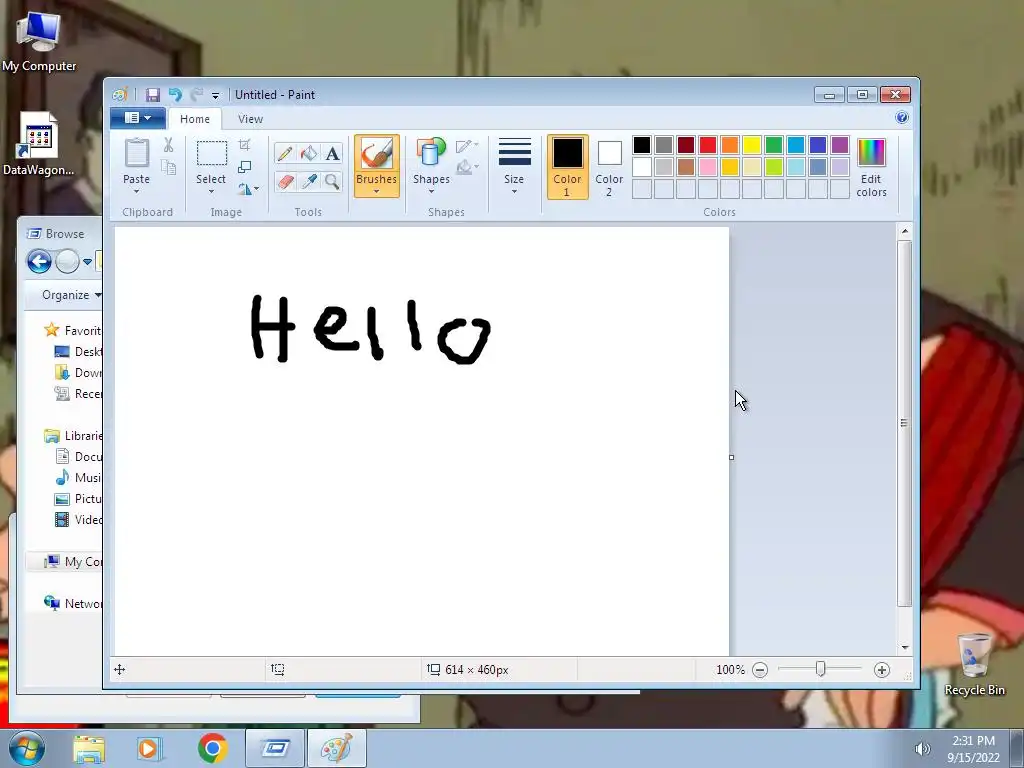Switch to the View ribbon tab
This screenshot has height=768, width=1024.
click(250, 119)
